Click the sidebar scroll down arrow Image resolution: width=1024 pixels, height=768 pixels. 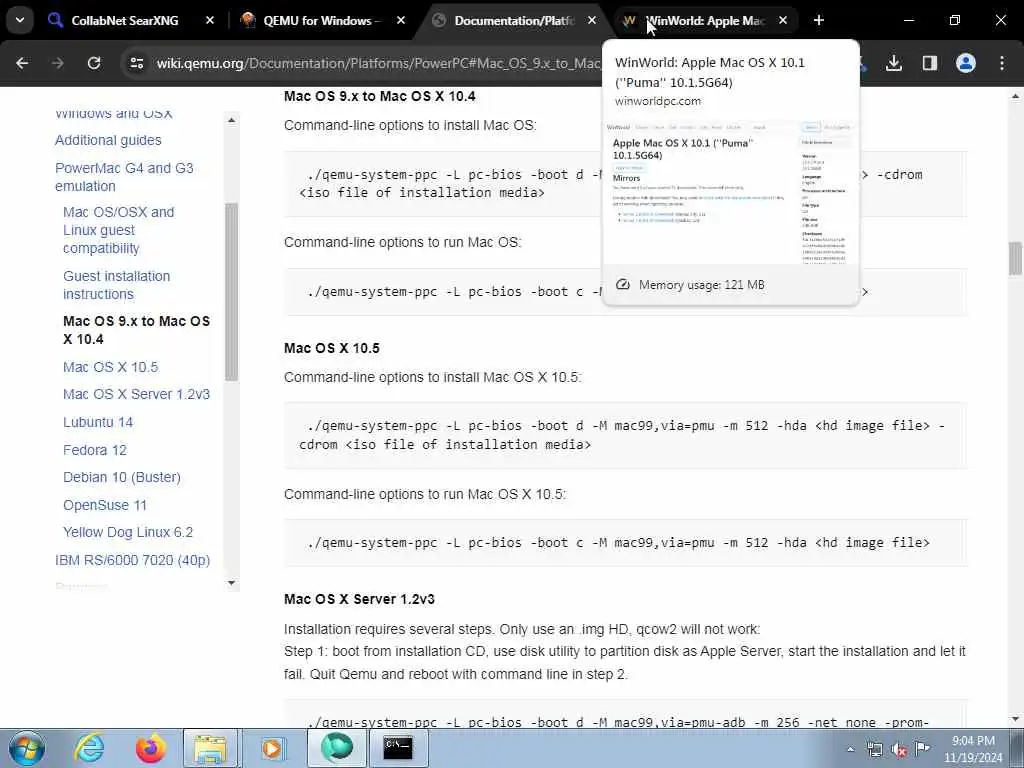point(231,583)
